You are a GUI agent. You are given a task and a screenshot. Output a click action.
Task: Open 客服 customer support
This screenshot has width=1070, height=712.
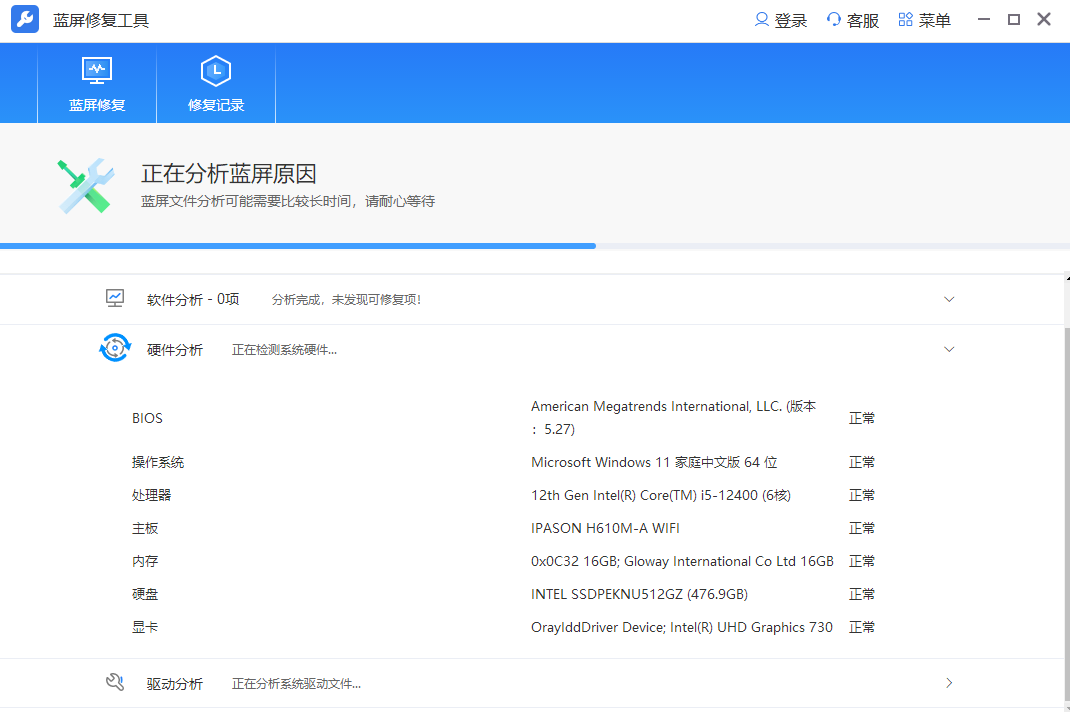coord(852,20)
